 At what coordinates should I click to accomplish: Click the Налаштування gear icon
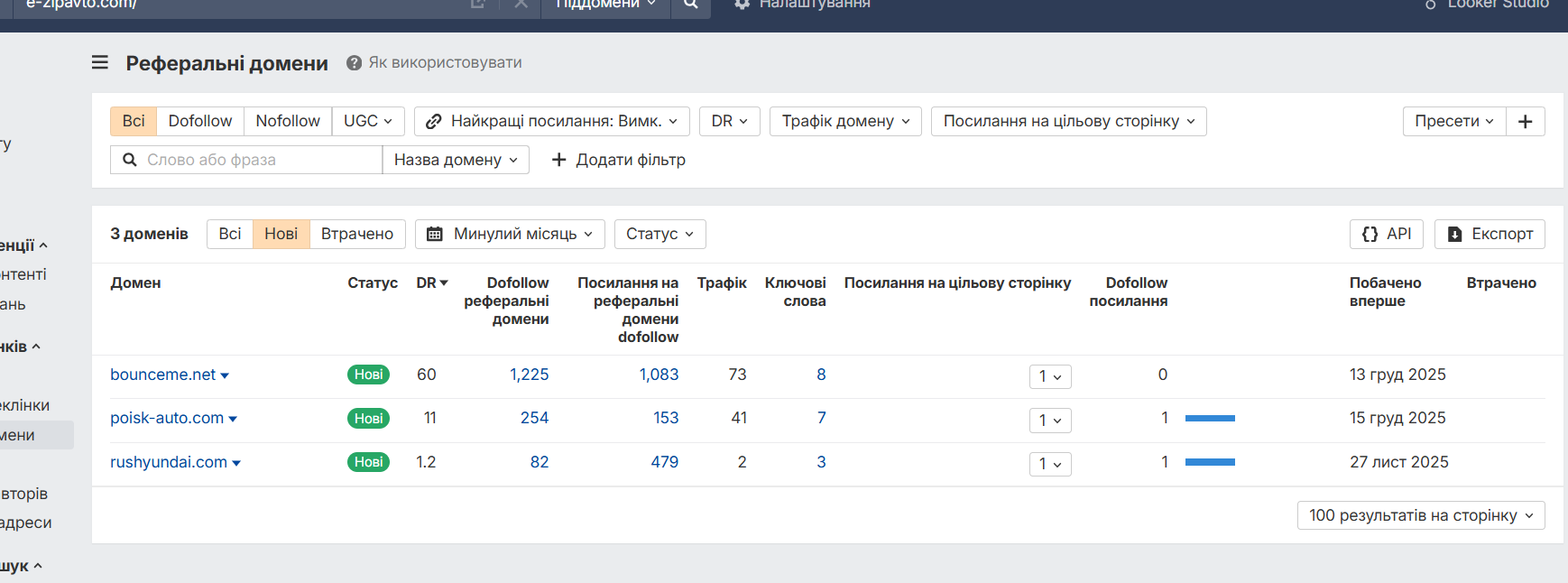pos(742,5)
